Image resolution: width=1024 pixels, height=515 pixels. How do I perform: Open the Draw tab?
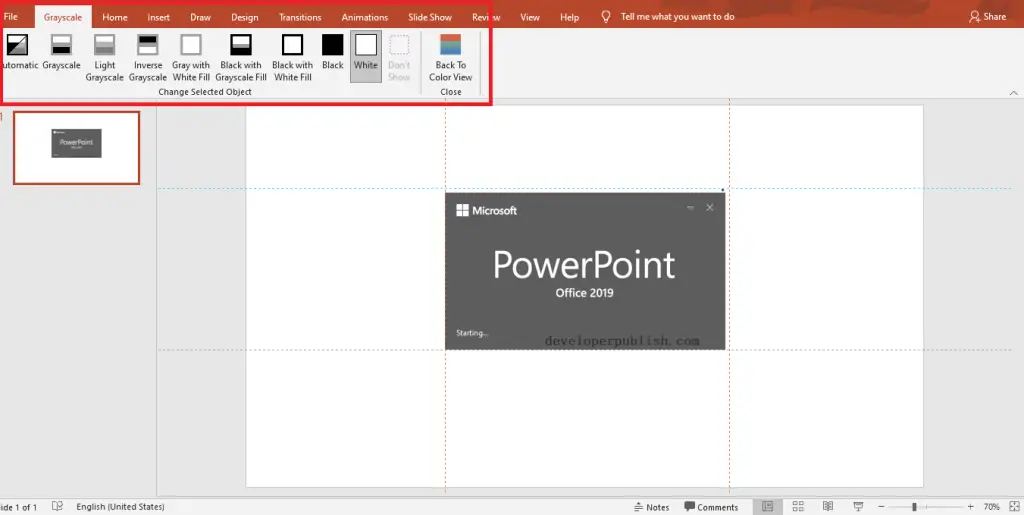pos(200,17)
